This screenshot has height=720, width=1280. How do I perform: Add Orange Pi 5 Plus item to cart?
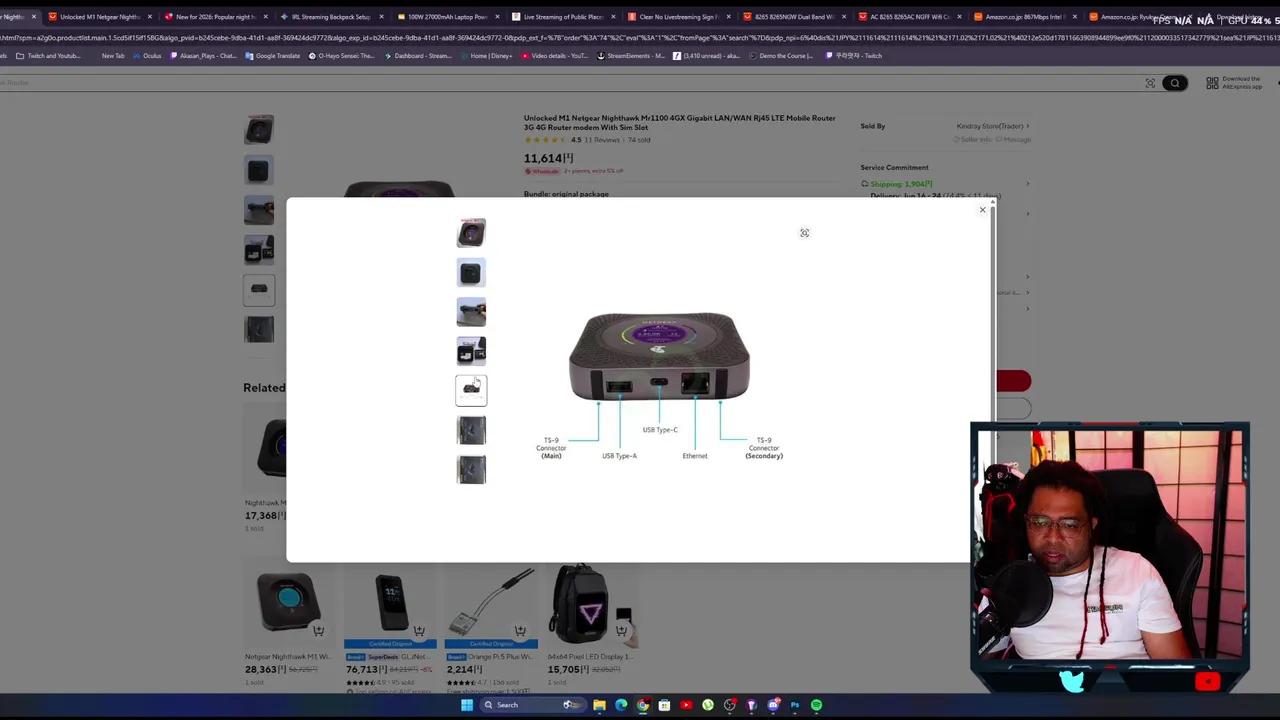[520, 630]
